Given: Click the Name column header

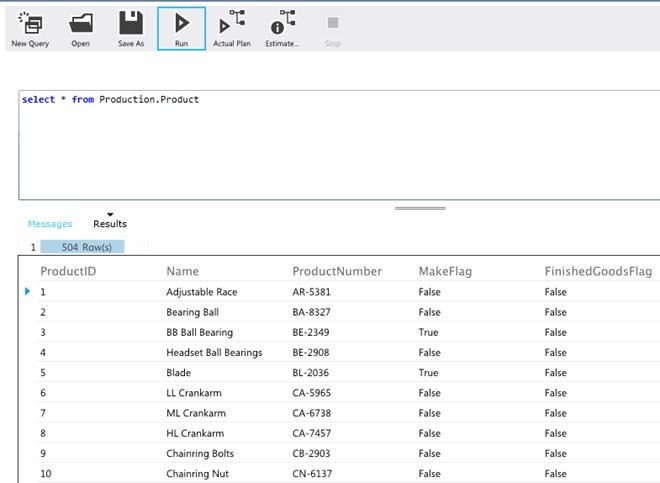Looking at the screenshot, I should pos(182,271).
